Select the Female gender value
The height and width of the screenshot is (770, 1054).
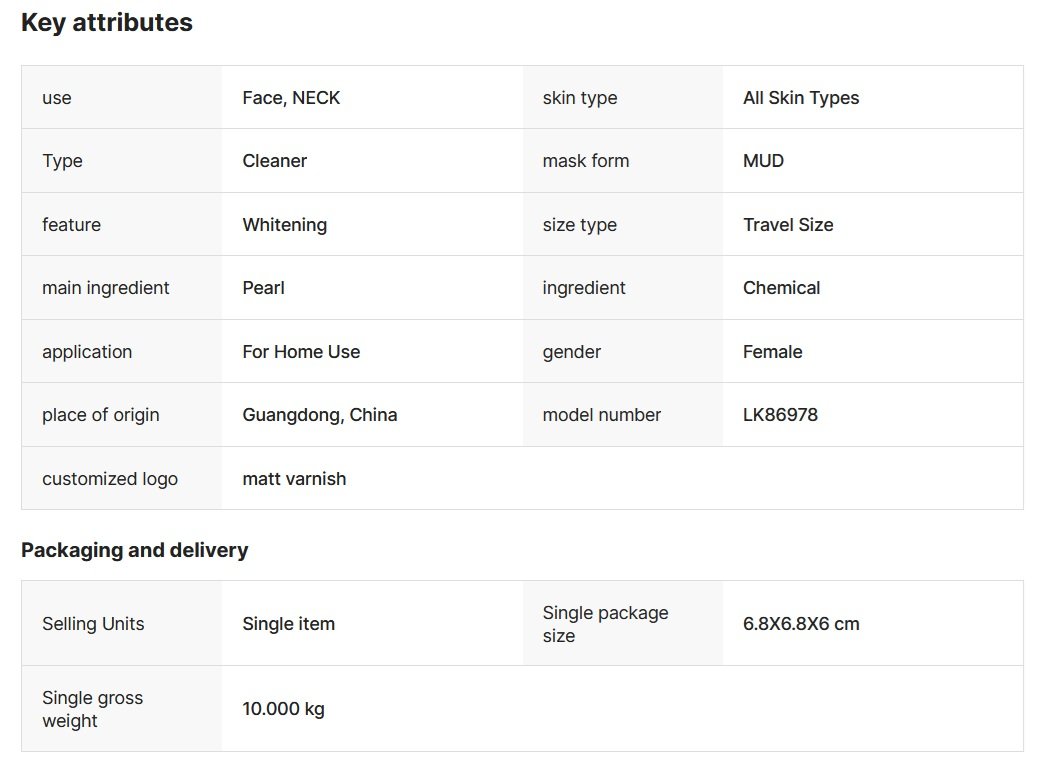(x=773, y=352)
